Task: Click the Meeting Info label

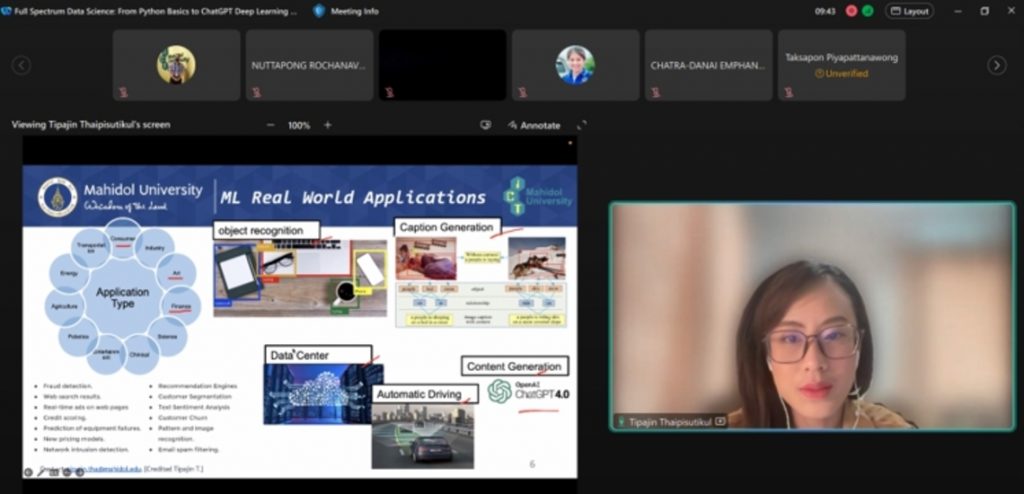Action: tap(357, 11)
